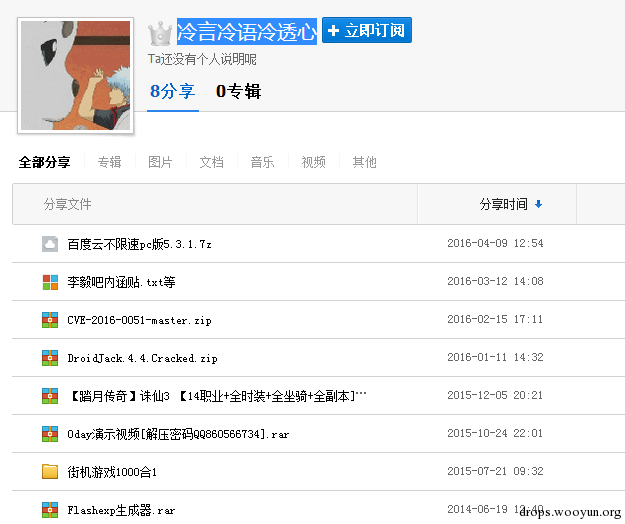Switch to the 8分享 tab
This screenshot has width=625, height=524.
173,91
